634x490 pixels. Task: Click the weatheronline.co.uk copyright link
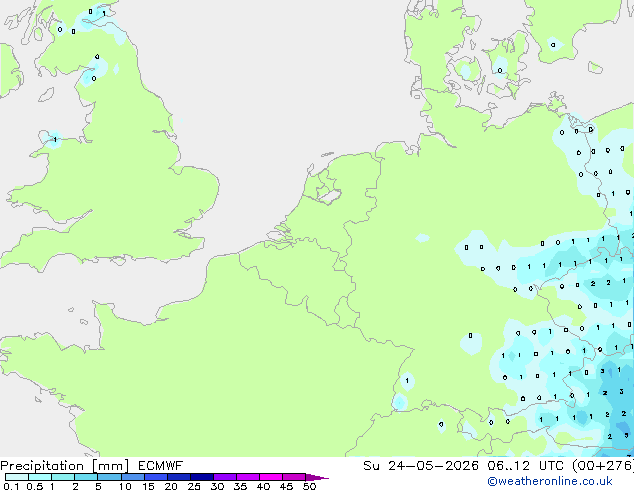pyautogui.click(x=549, y=481)
